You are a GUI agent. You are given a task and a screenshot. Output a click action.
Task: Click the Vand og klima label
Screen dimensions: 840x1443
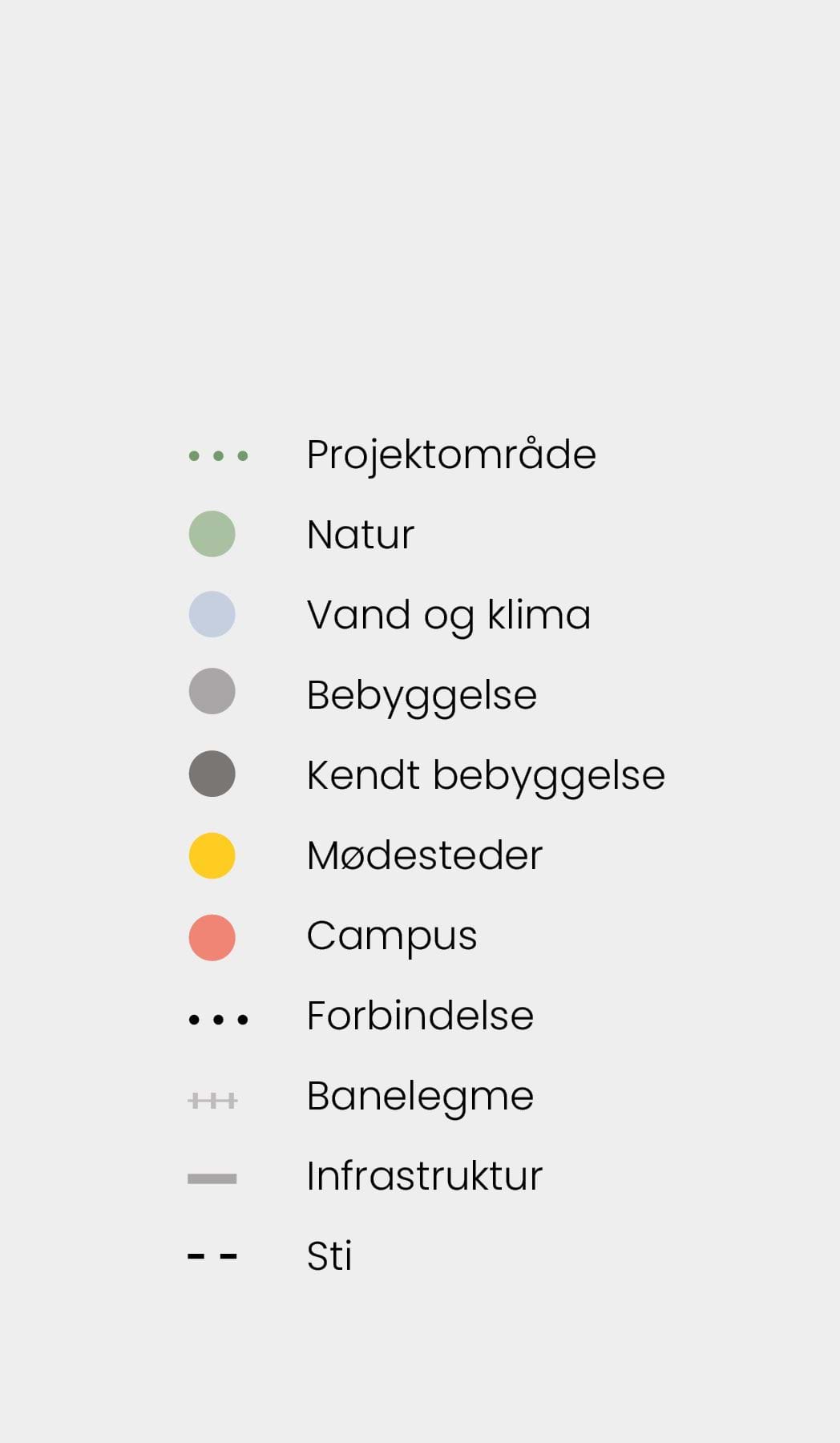[x=449, y=616]
